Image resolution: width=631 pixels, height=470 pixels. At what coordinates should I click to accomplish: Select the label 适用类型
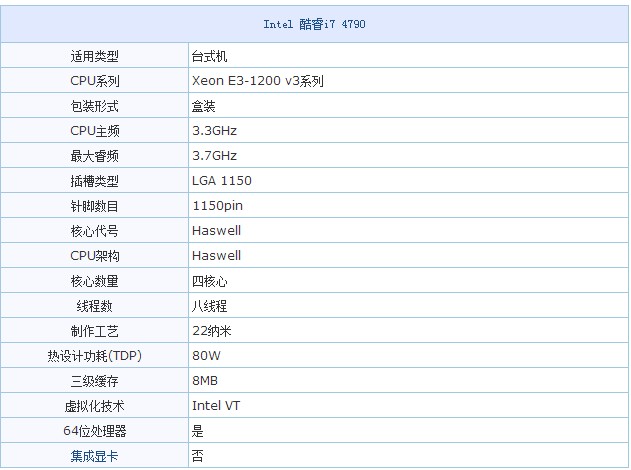point(94,56)
